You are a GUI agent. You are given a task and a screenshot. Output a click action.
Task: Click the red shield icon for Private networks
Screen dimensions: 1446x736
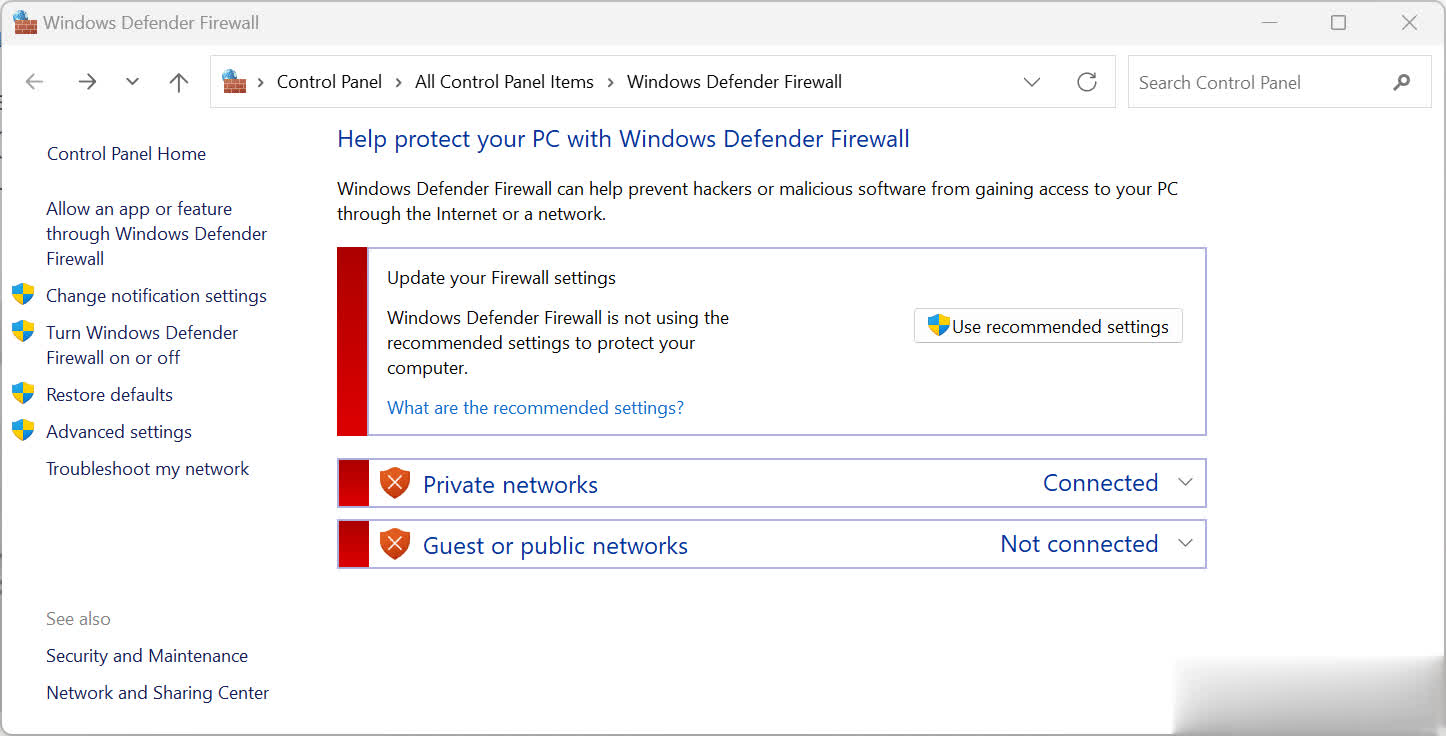(395, 484)
